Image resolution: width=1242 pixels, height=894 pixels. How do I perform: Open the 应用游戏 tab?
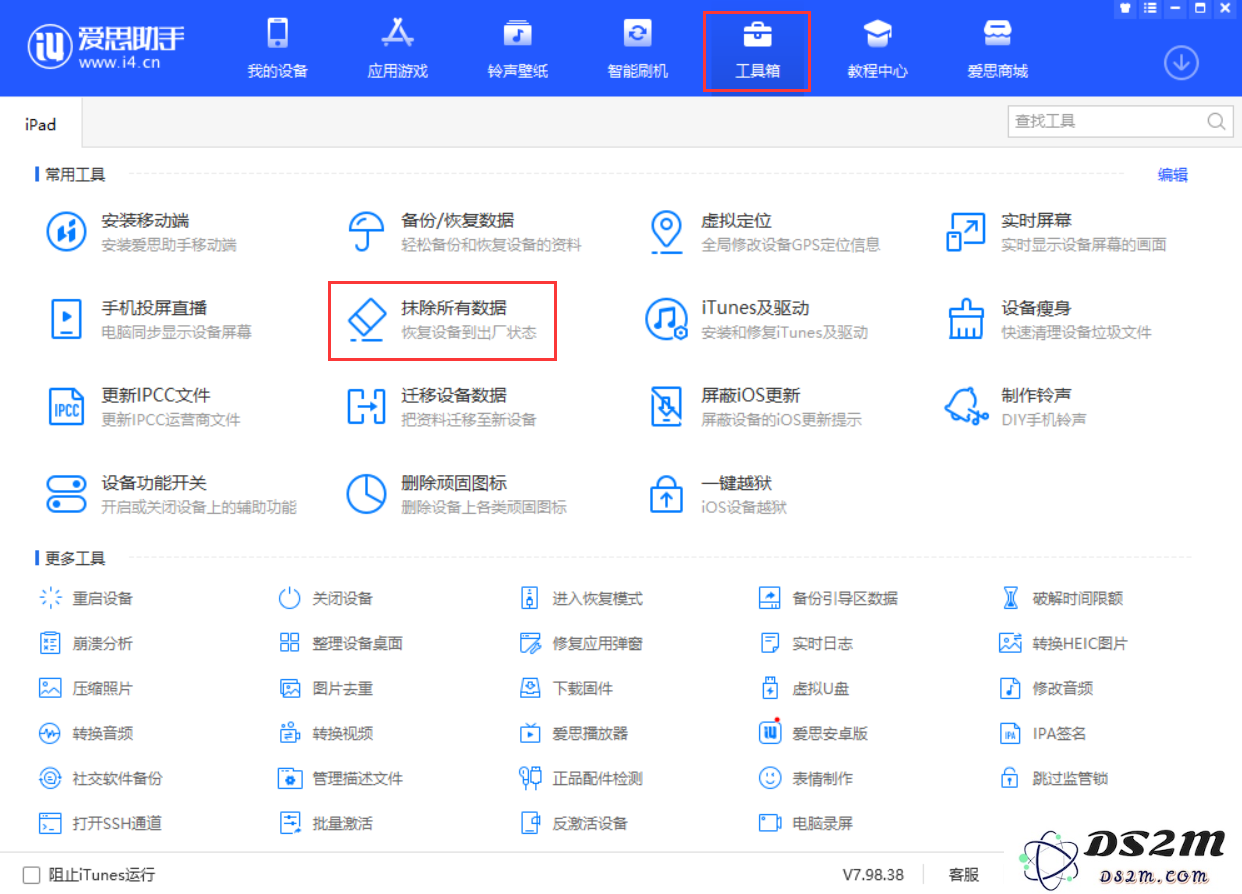398,48
